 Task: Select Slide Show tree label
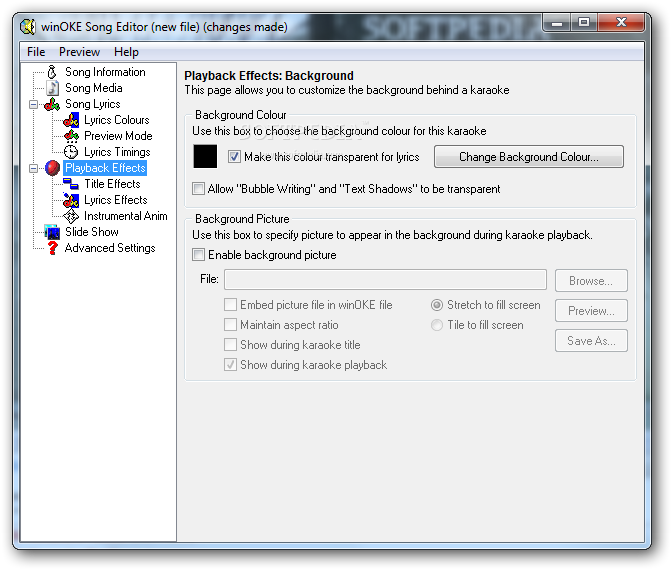click(92, 232)
